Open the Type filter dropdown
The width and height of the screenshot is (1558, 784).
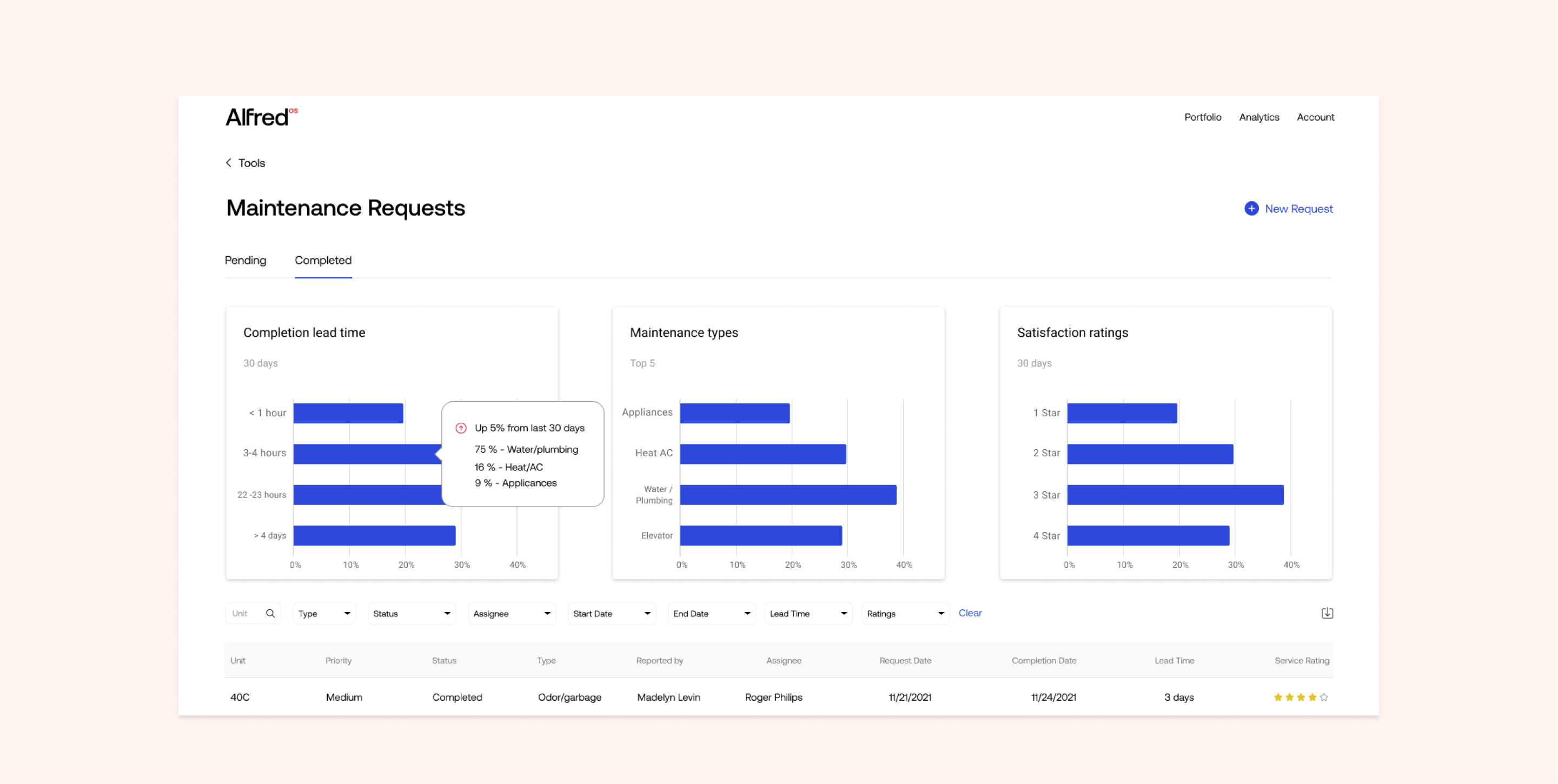point(324,613)
